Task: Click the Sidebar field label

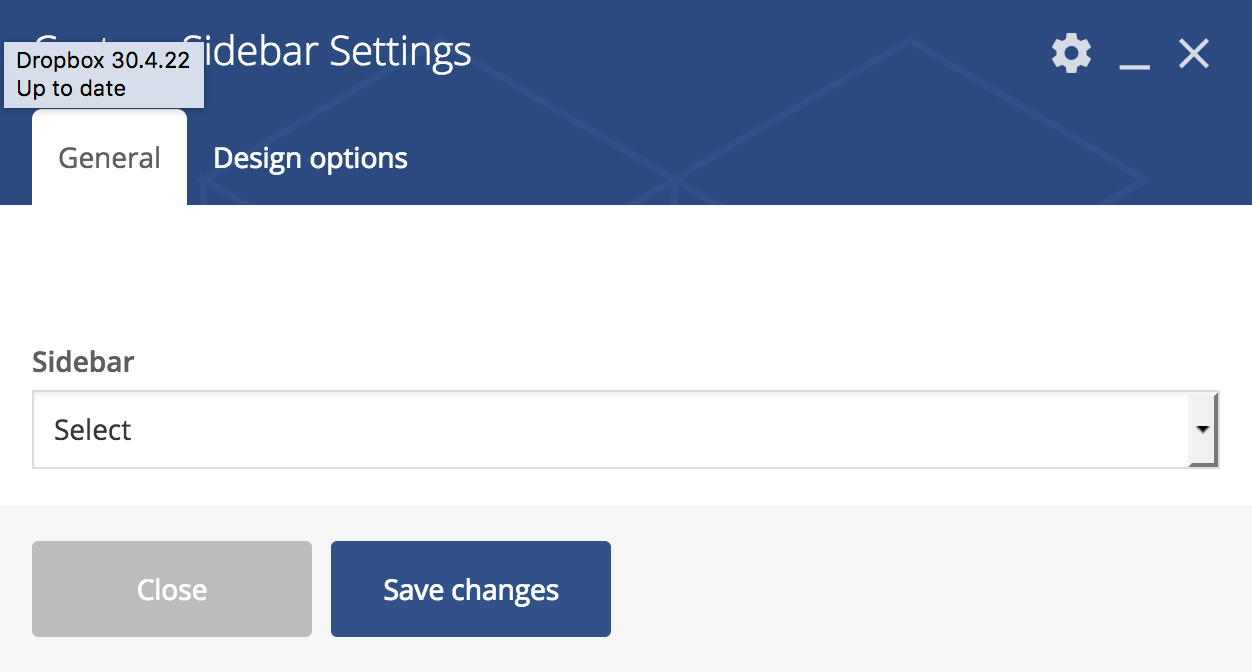Action: click(83, 361)
